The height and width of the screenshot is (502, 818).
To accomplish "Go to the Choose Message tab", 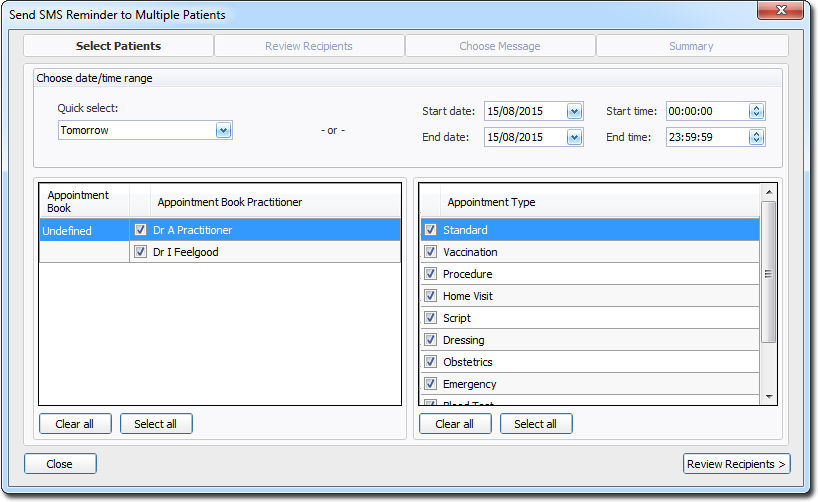I will pyautogui.click(x=500, y=46).
